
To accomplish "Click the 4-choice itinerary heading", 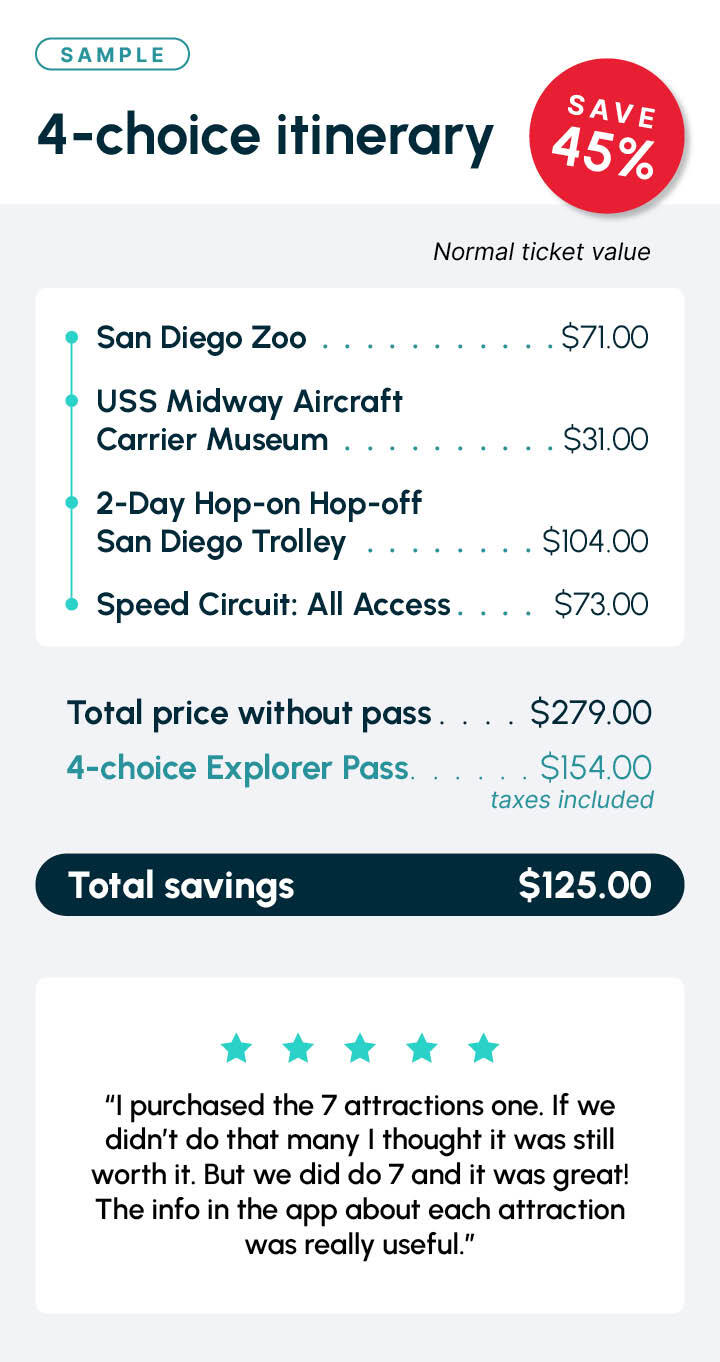I will pyautogui.click(x=265, y=136).
